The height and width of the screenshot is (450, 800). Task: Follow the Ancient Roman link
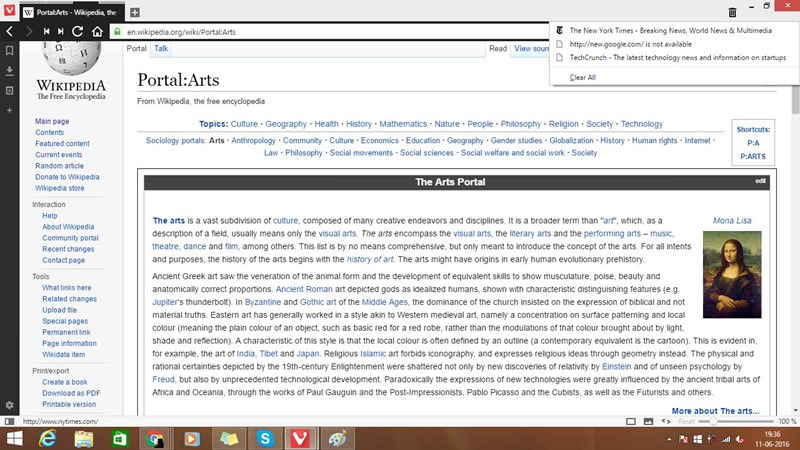click(x=304, y=289)
